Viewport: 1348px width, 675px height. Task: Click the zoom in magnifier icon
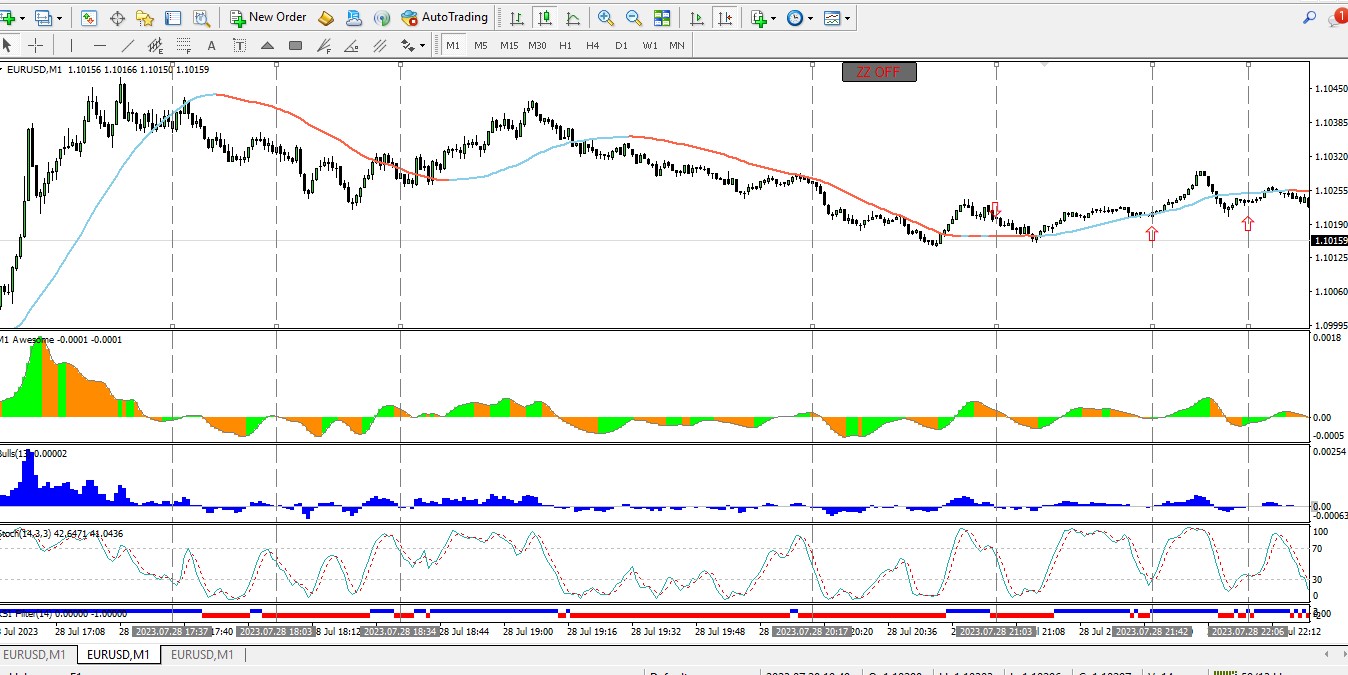pos(605,17)
